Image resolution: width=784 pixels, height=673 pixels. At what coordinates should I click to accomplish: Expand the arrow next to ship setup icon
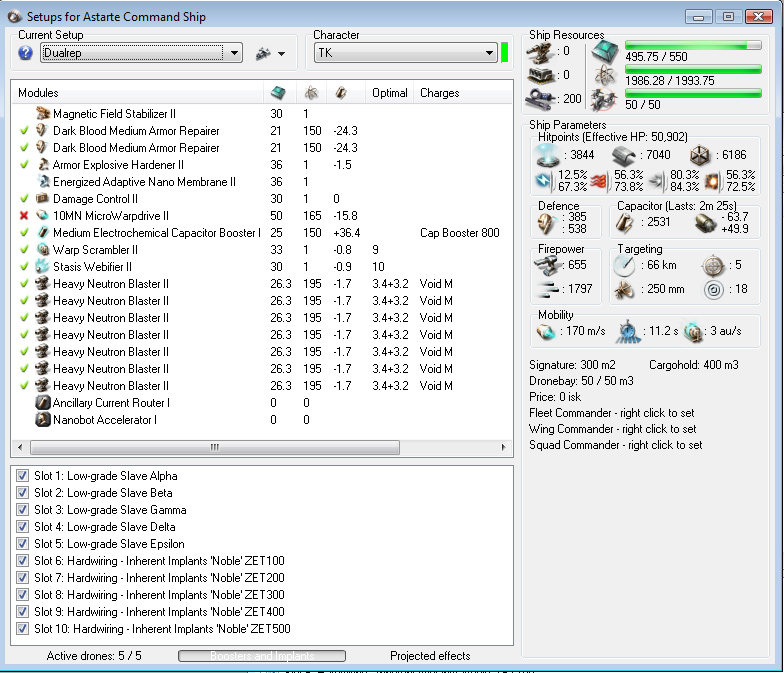coord(282,54)
